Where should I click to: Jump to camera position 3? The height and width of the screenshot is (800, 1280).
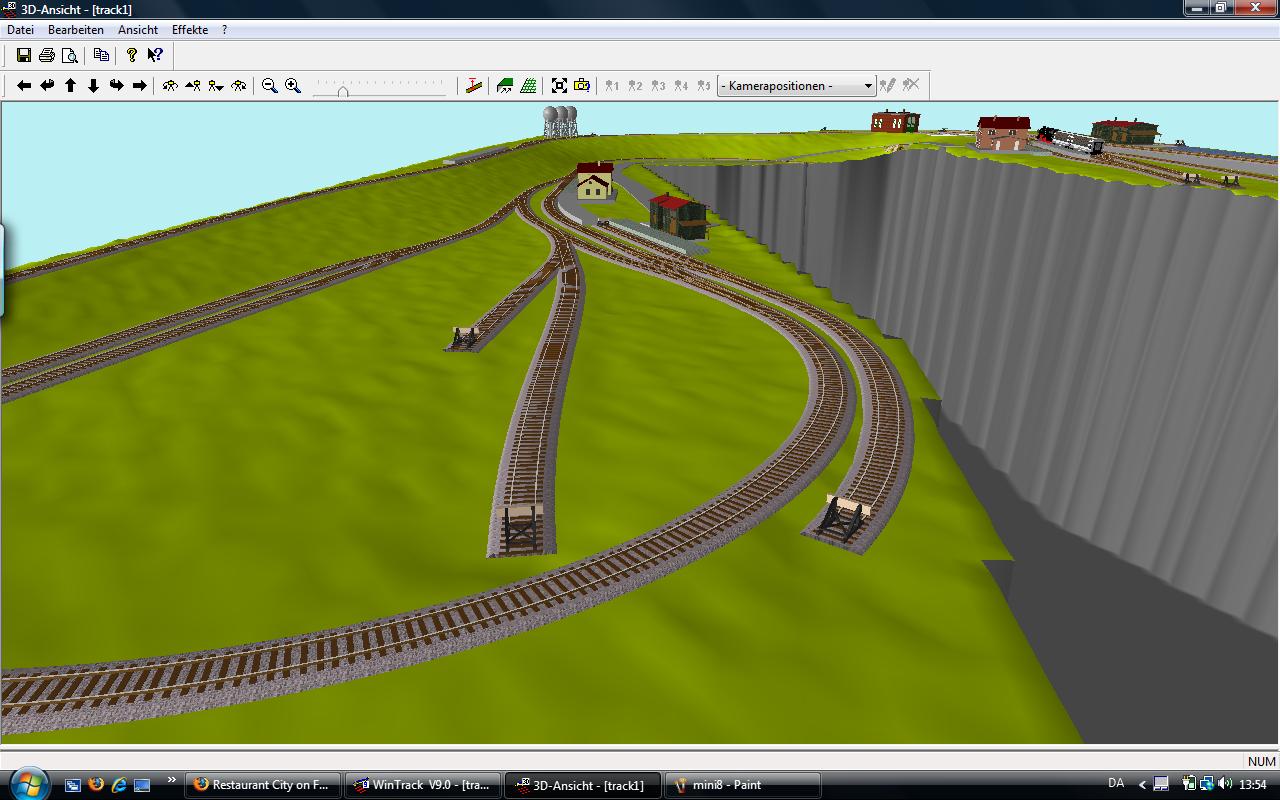(658, 86)
